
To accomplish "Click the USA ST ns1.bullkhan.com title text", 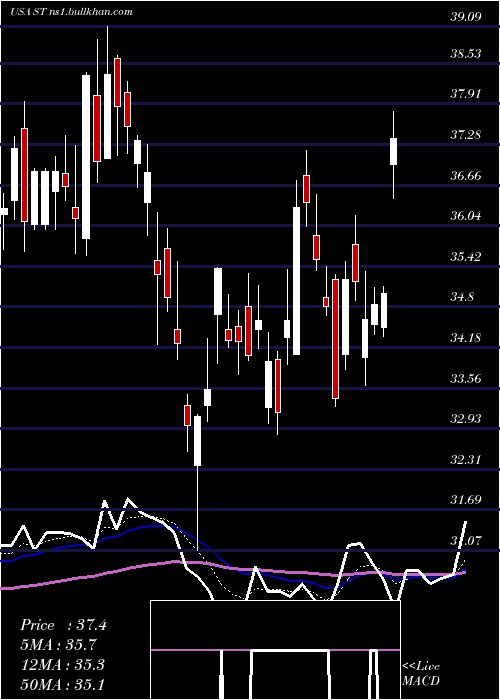I will coord(71,12).
